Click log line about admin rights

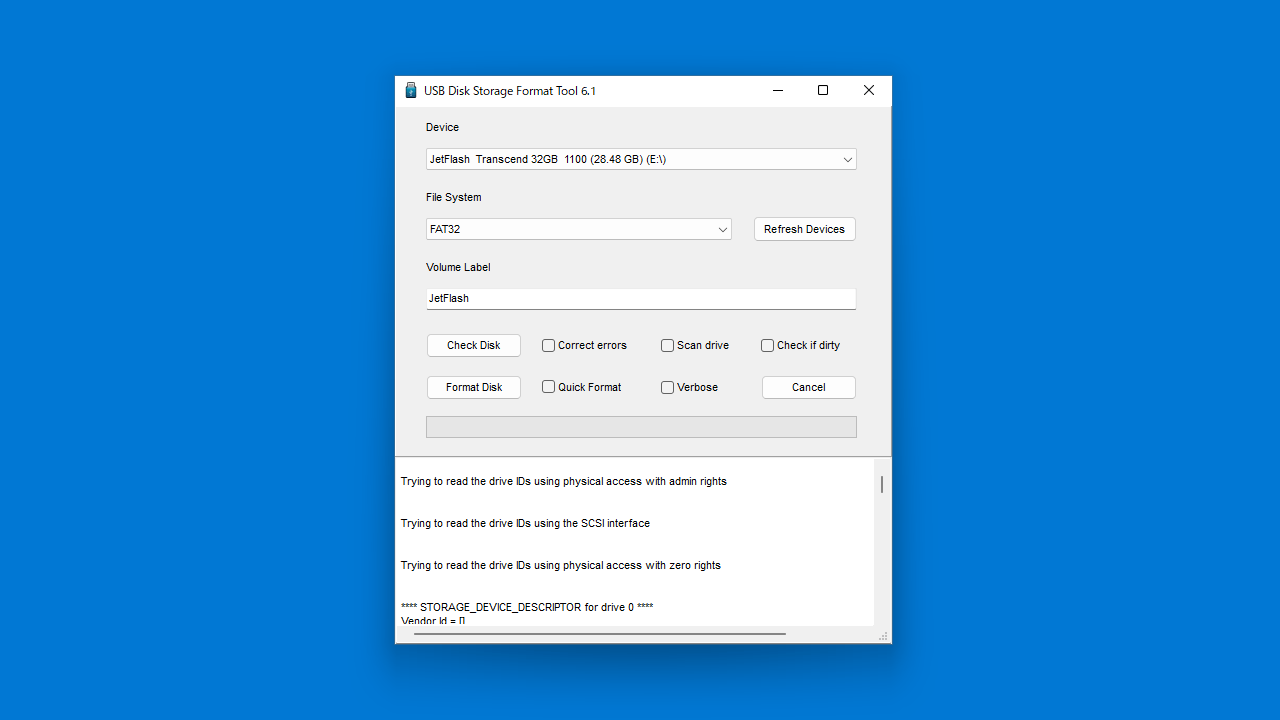[x=564, y=481]
